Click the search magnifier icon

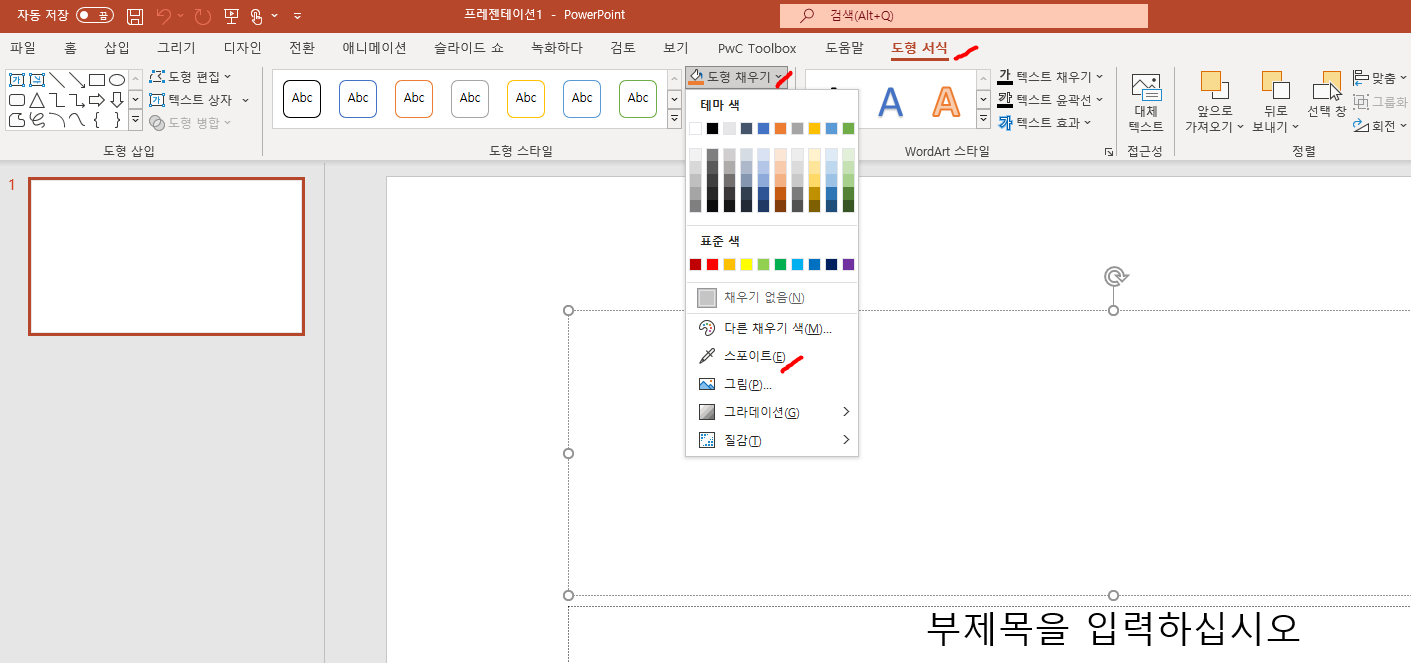point(808,16)
